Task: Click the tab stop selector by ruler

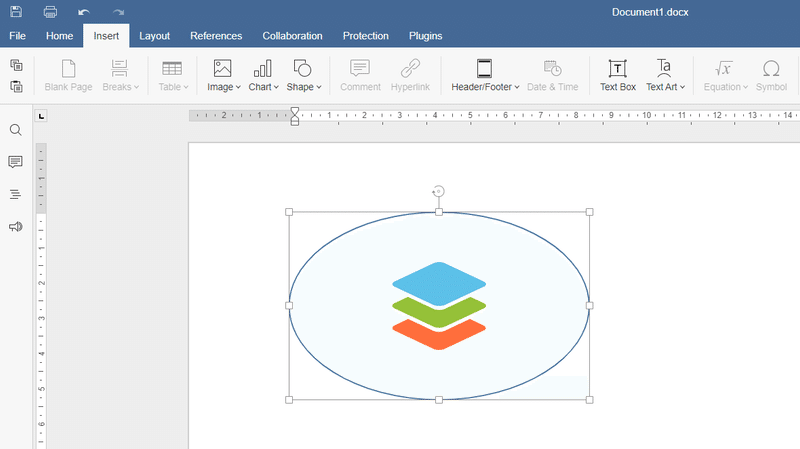Action: [41, 116]
